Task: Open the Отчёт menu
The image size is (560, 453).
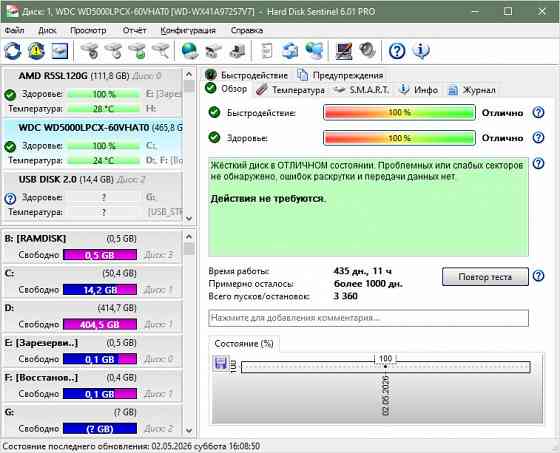Action: [x=134, y=30]
